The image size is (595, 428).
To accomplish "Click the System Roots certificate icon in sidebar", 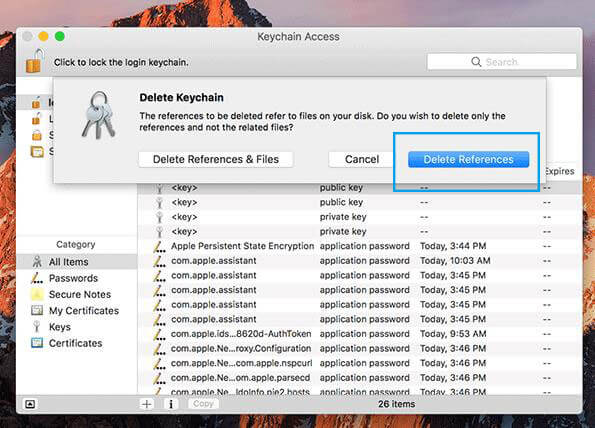I will click(x=37, y=151).
